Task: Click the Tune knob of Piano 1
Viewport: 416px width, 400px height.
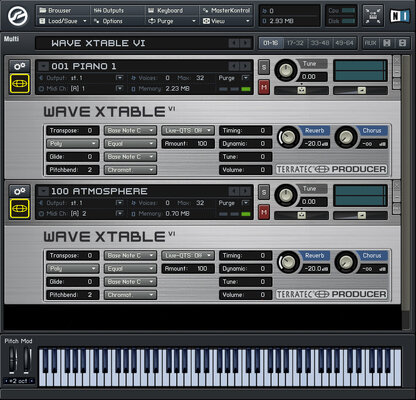Action: point(286,70)
